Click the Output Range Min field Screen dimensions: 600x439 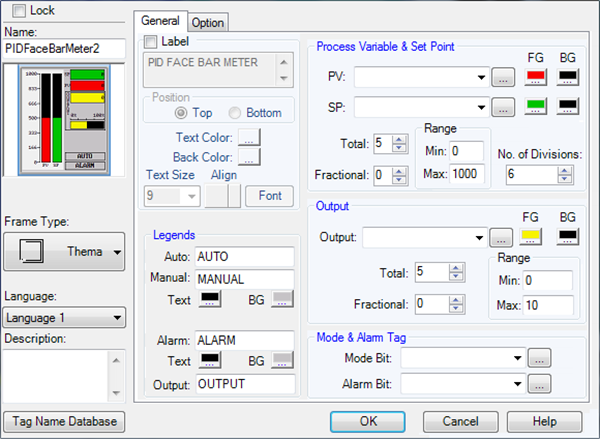tap(548, 281)
